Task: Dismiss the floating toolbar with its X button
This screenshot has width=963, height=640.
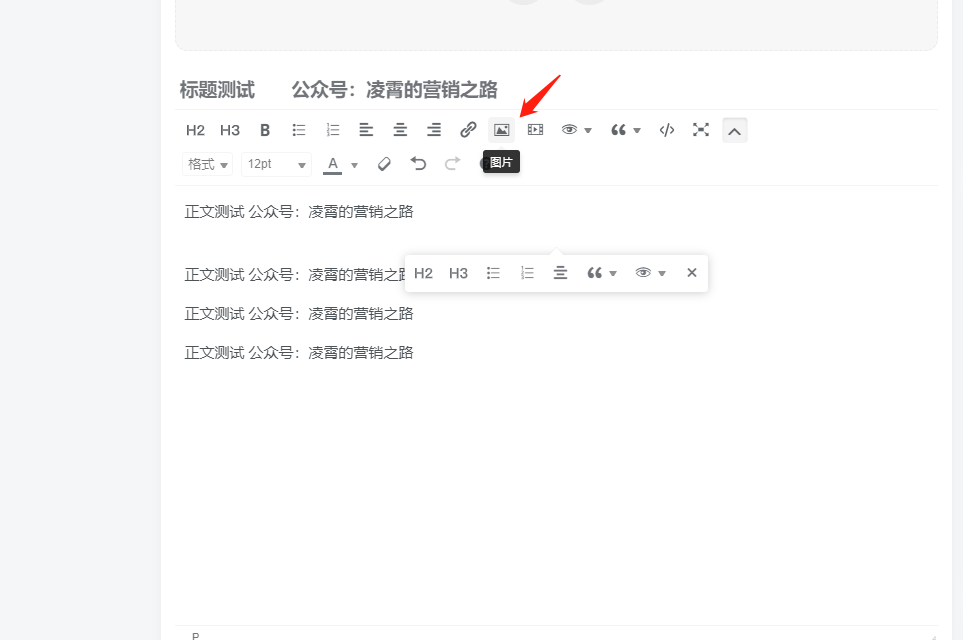Action: point(691,272)
